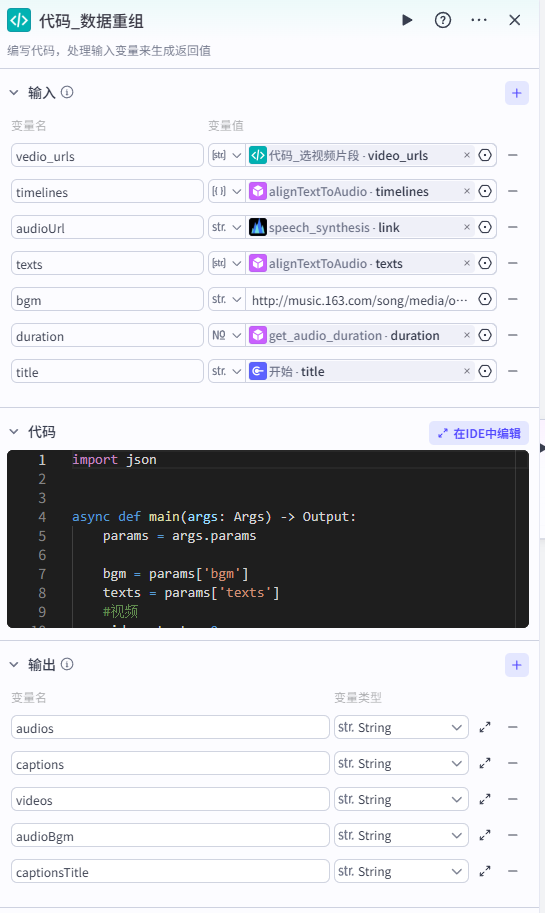Change type dropdown for timelines input
Screen dimensions: 545x913
tap(227, 192)
